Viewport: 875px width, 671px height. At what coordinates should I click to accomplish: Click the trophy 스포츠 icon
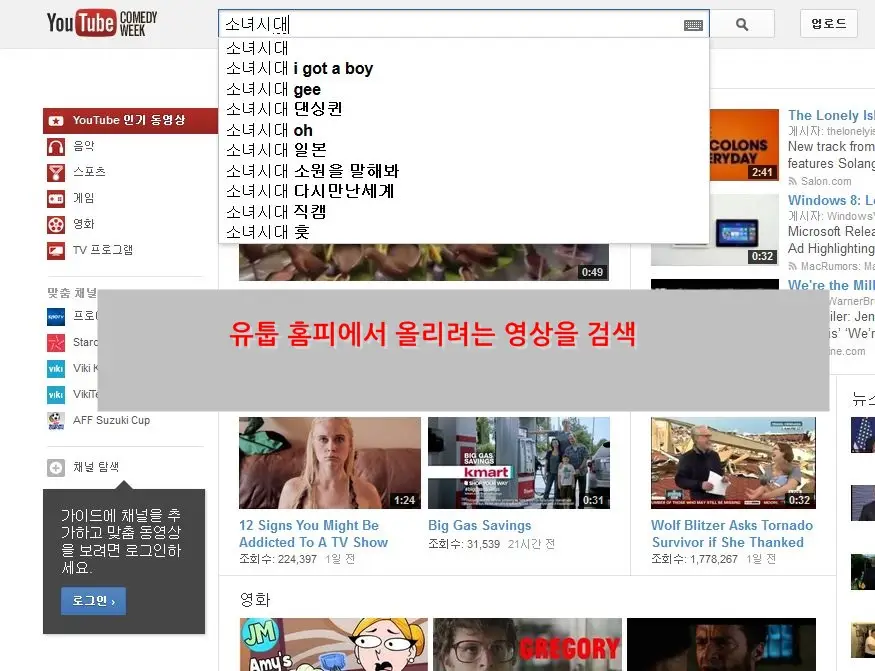pos(56,172)
